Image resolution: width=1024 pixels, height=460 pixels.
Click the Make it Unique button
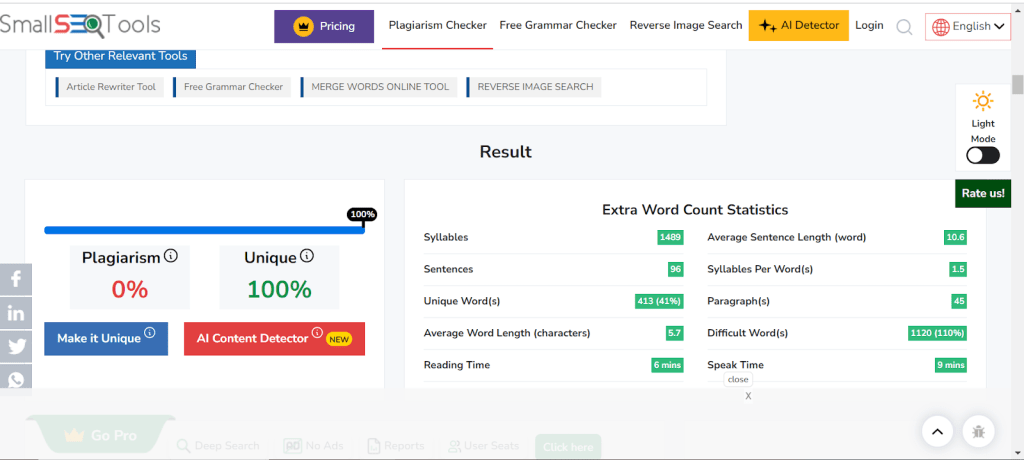point(105,338)
